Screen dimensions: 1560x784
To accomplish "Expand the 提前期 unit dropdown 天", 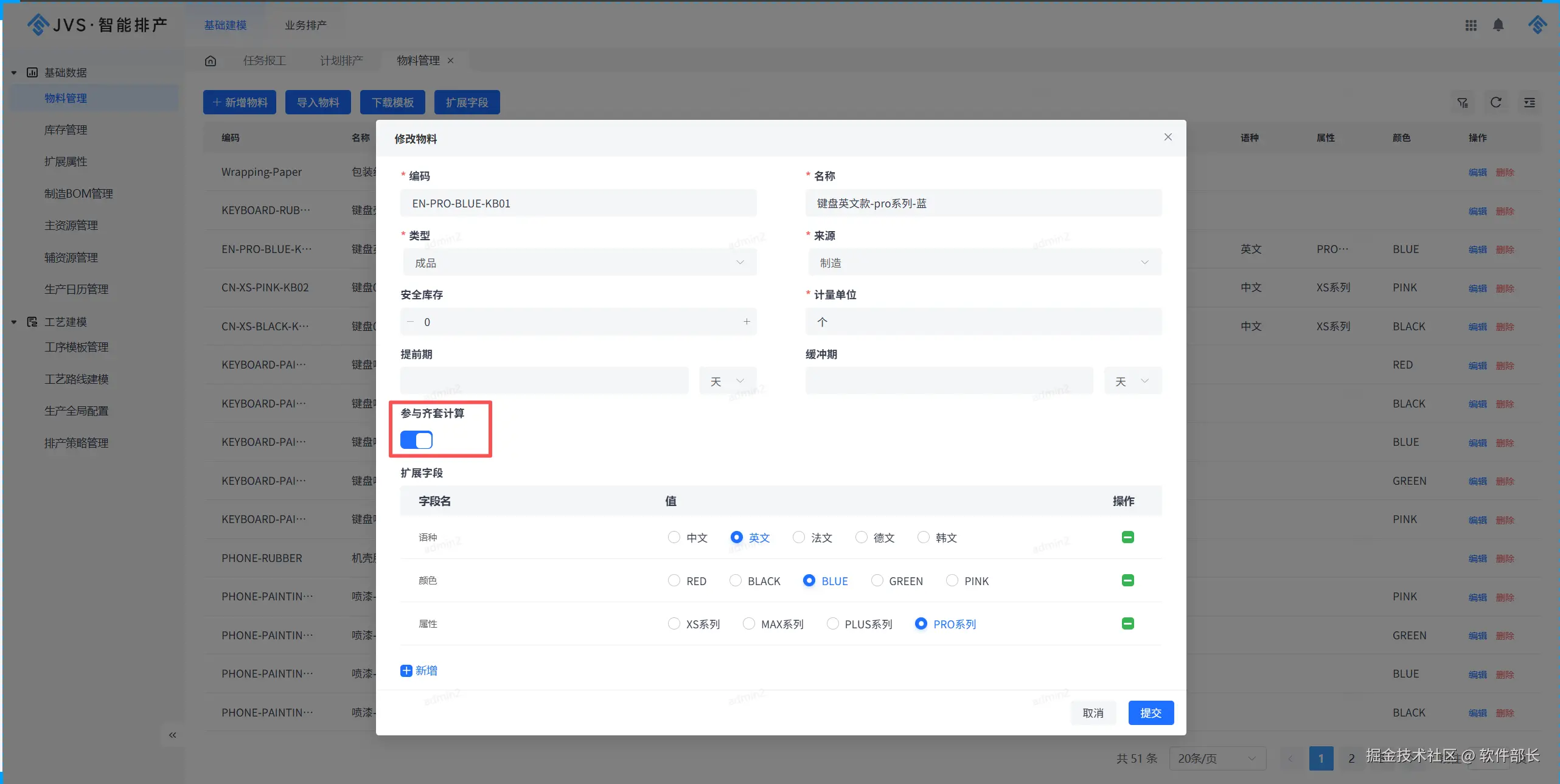I will coord(727,381).
